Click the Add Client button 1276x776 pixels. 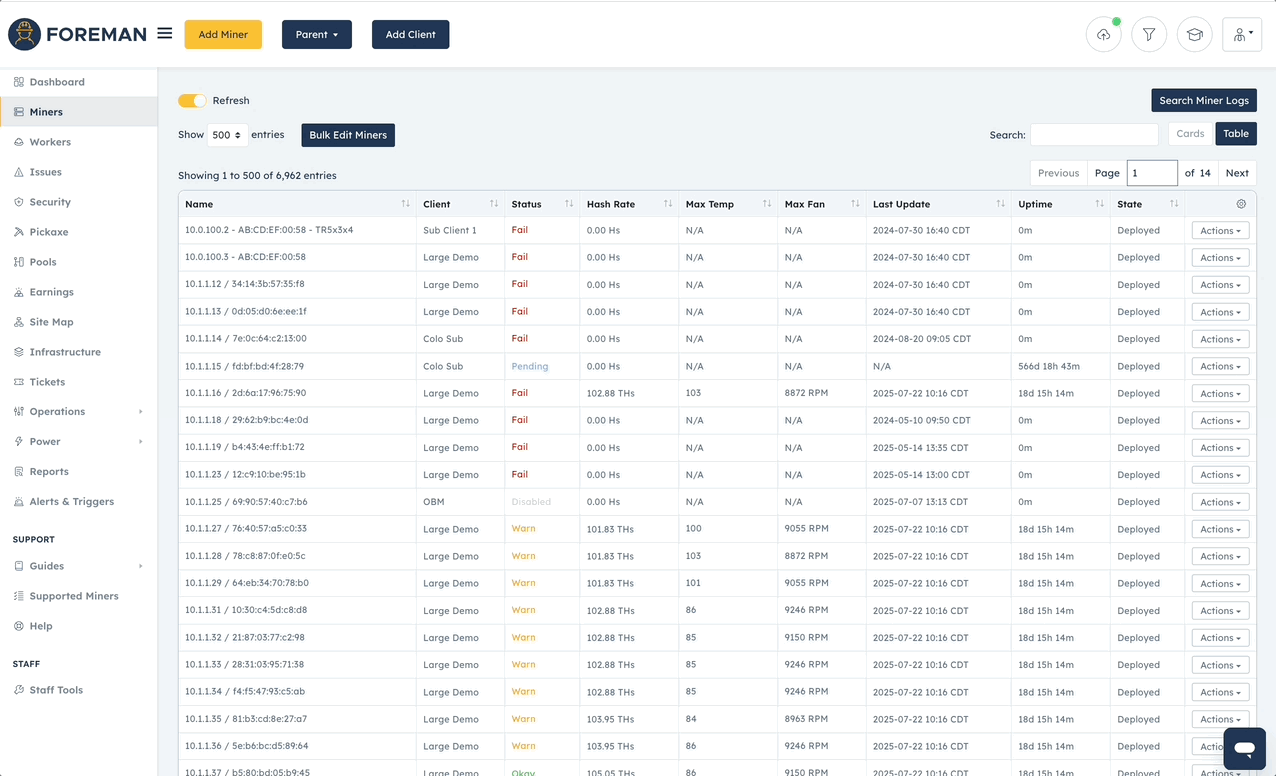pos(411,35)
